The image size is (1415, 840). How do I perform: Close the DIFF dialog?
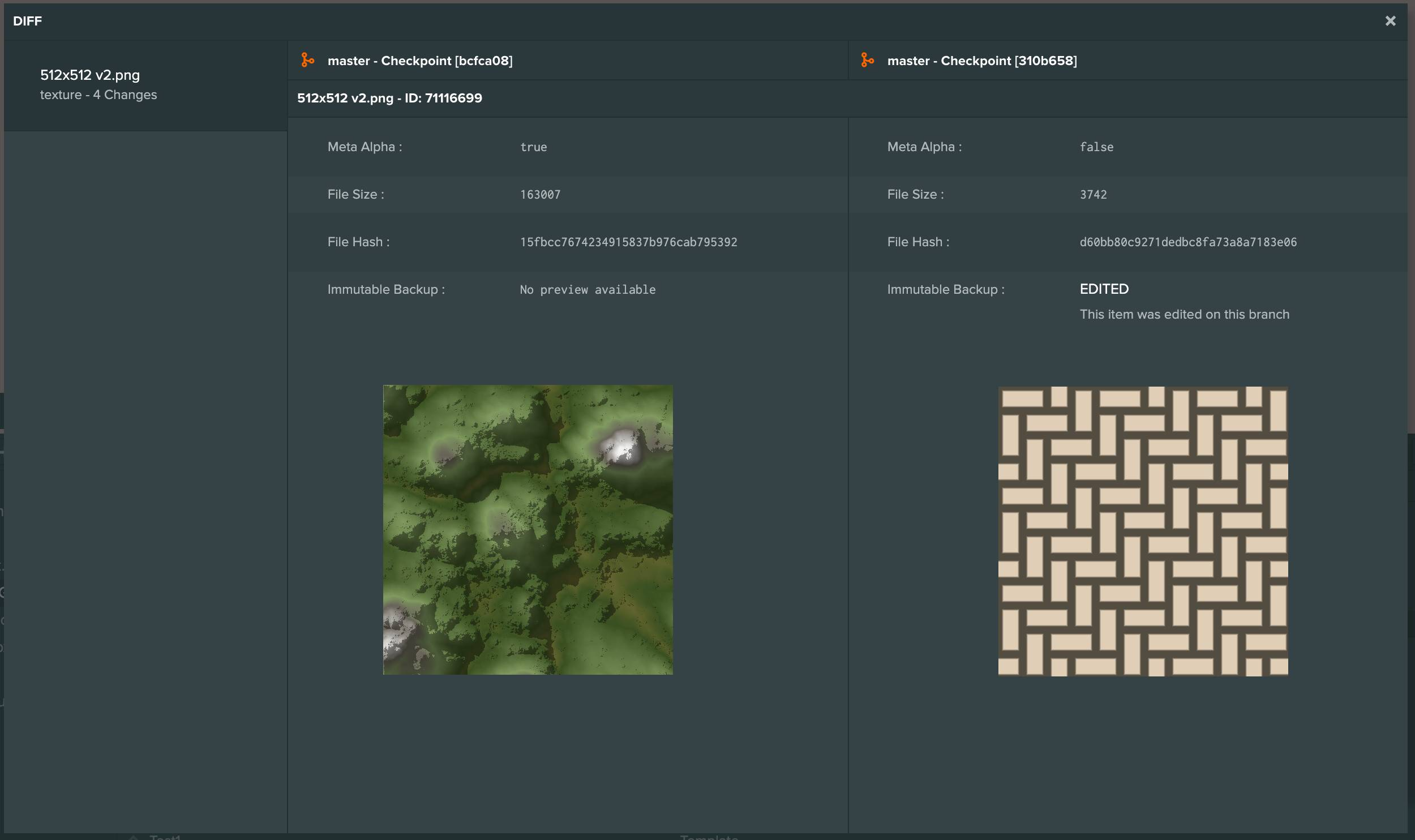click(1390, 20)
